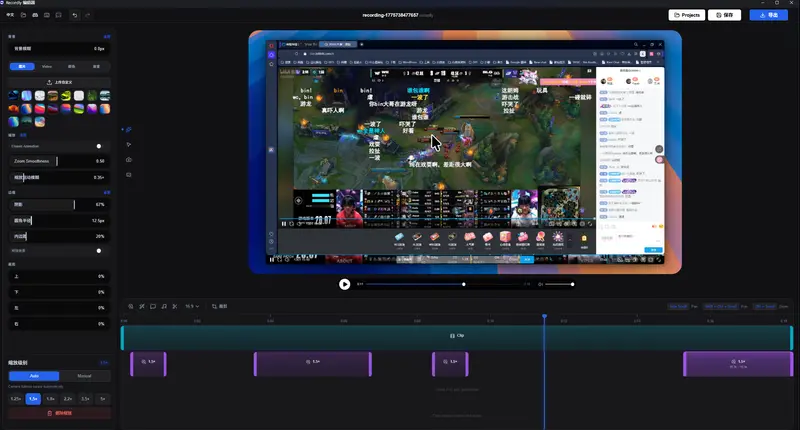Switch to the Video background tab

click(46, 66)
